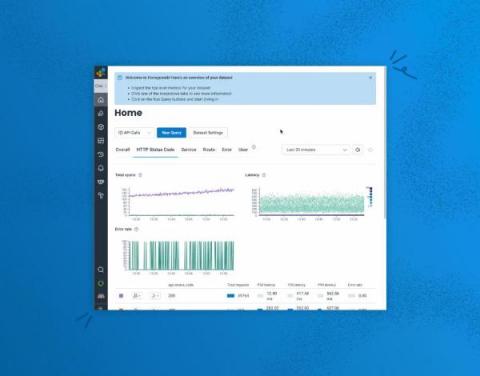Switch to the Overall tab
Screen dimensions: 480x376
coord(123,150)
